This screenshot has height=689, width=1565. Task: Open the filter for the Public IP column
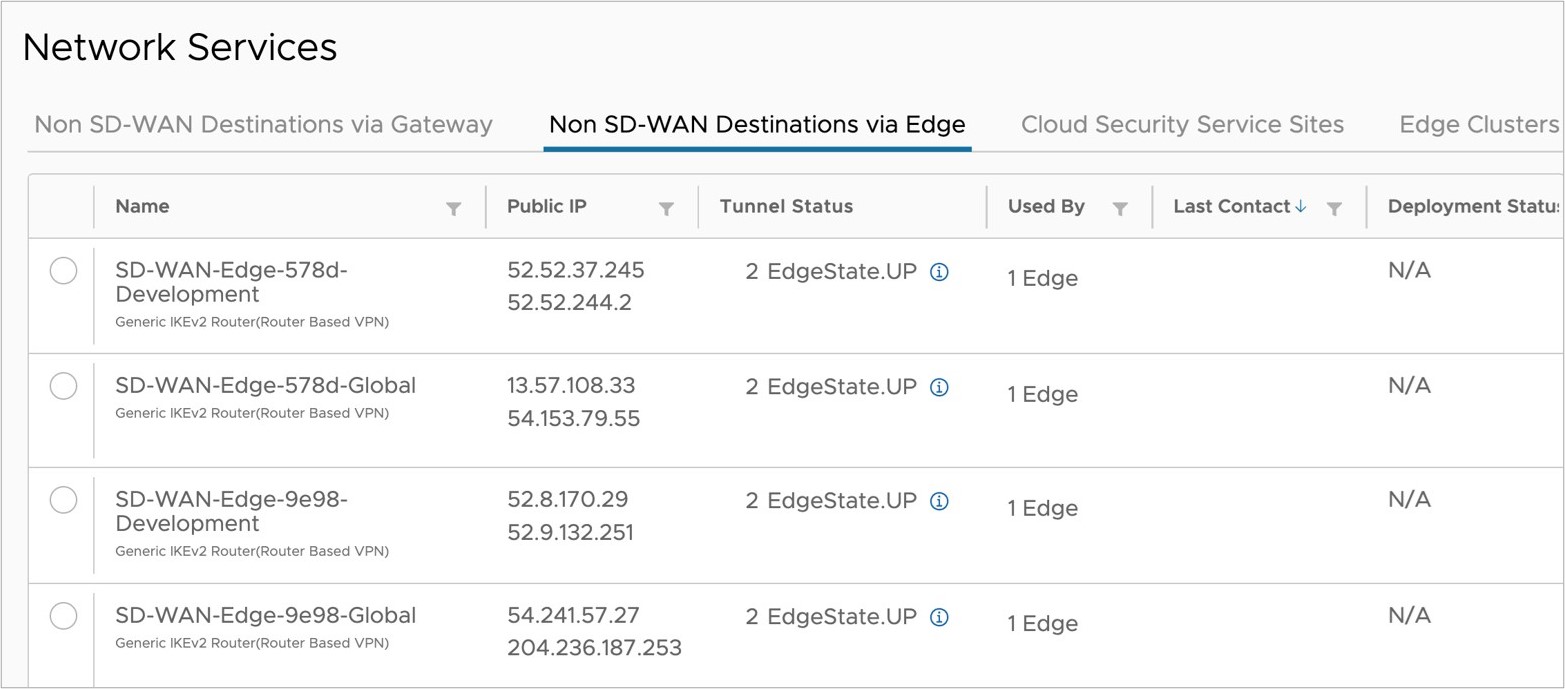coord(667,208)
